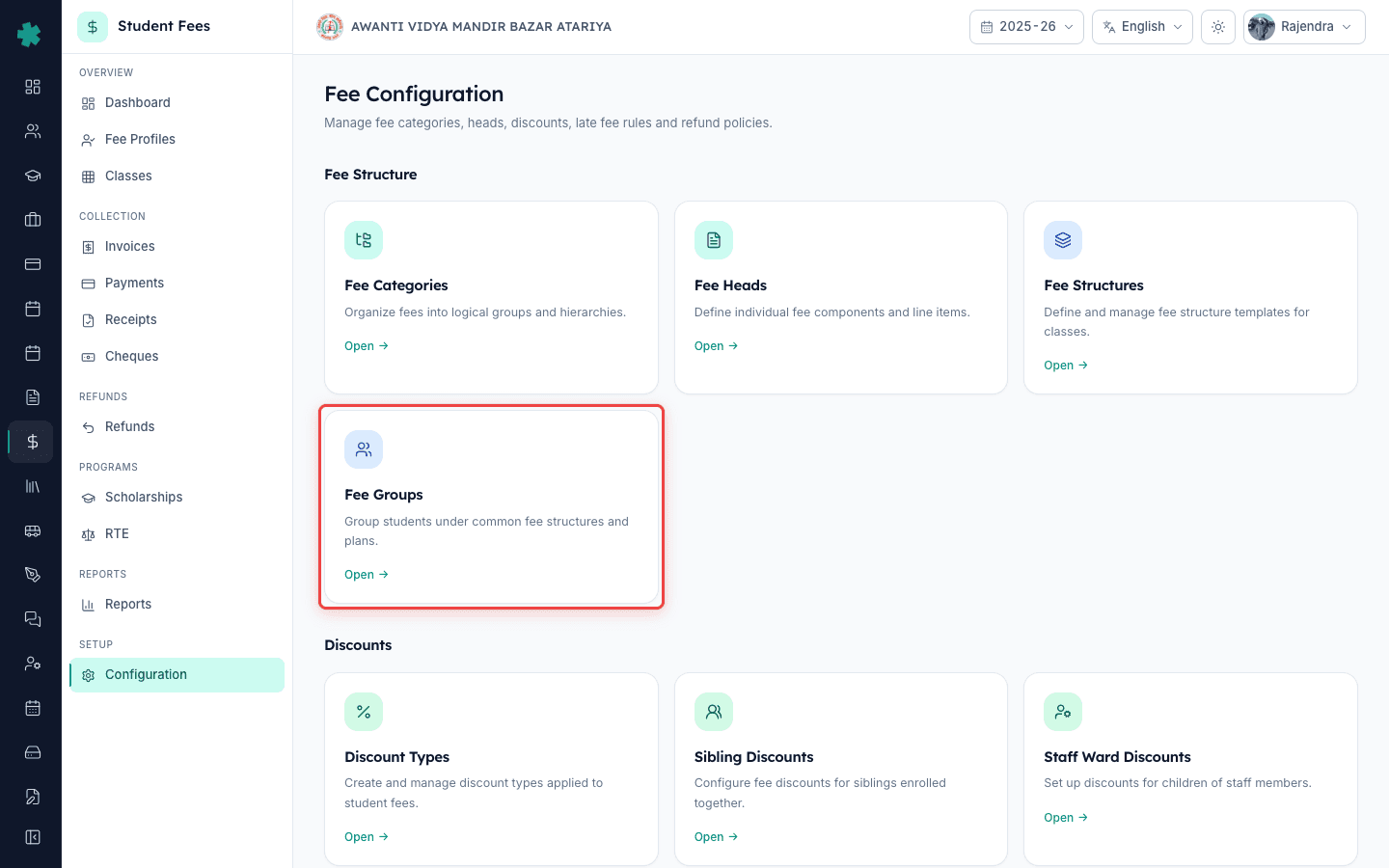The width and height of the screenshot is (1389, 868).
Task: Collapse the sidebar with the panel arrow icon
Action: click(33, 837)
